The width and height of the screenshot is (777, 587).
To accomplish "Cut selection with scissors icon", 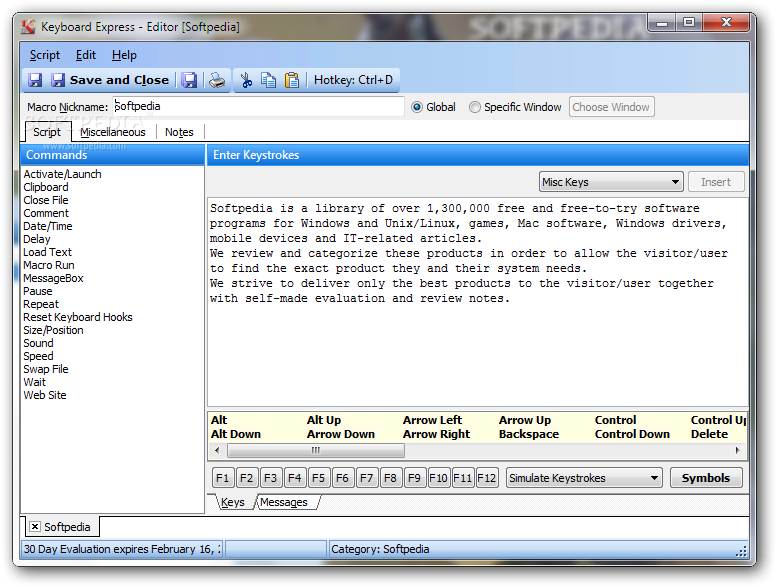I will pyautogui.click(x=246, y=80).
